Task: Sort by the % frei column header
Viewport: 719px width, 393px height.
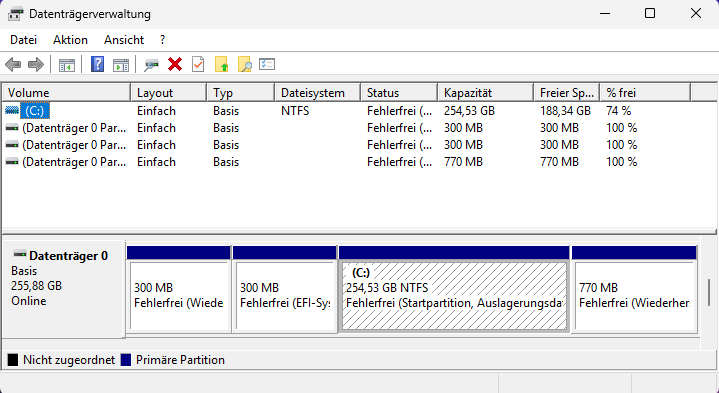Action: coord(645,93)
